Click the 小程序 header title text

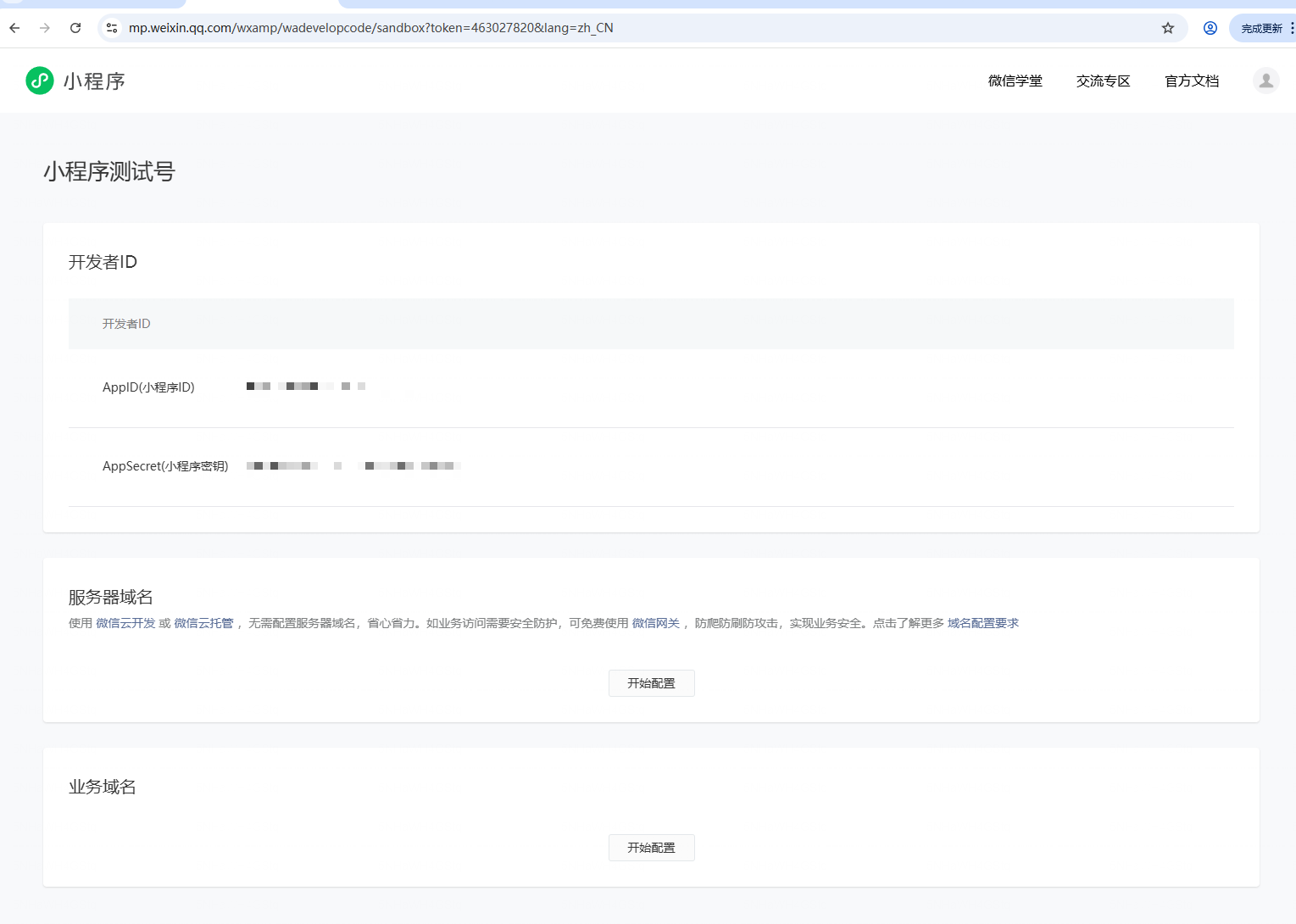[x=94, y=81]
